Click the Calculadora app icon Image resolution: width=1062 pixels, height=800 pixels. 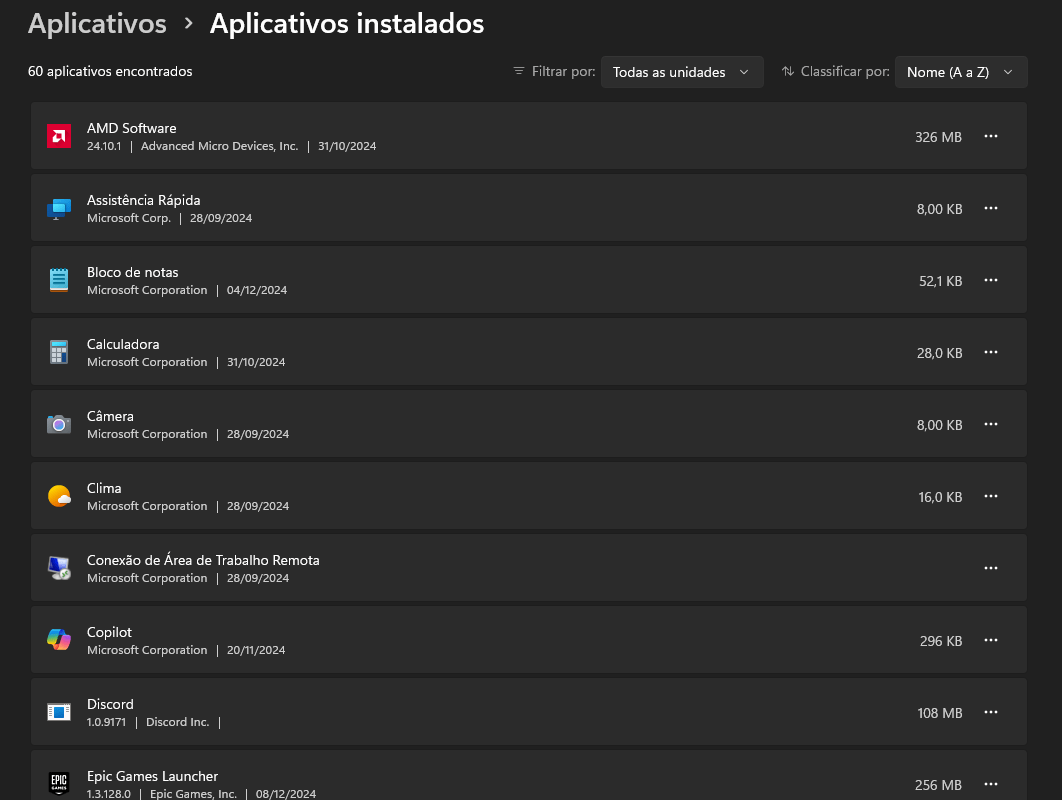59,352
